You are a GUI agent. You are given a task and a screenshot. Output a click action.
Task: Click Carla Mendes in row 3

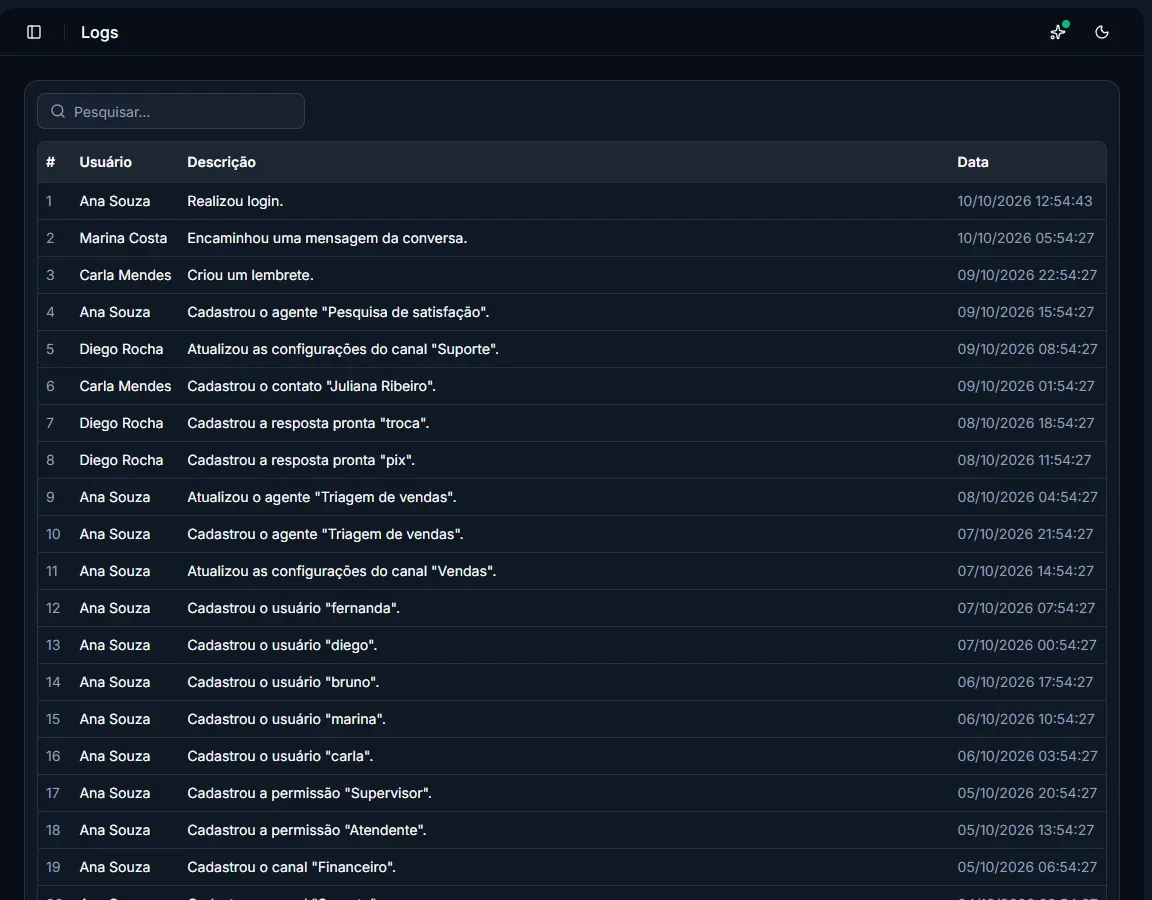point(125,276)
